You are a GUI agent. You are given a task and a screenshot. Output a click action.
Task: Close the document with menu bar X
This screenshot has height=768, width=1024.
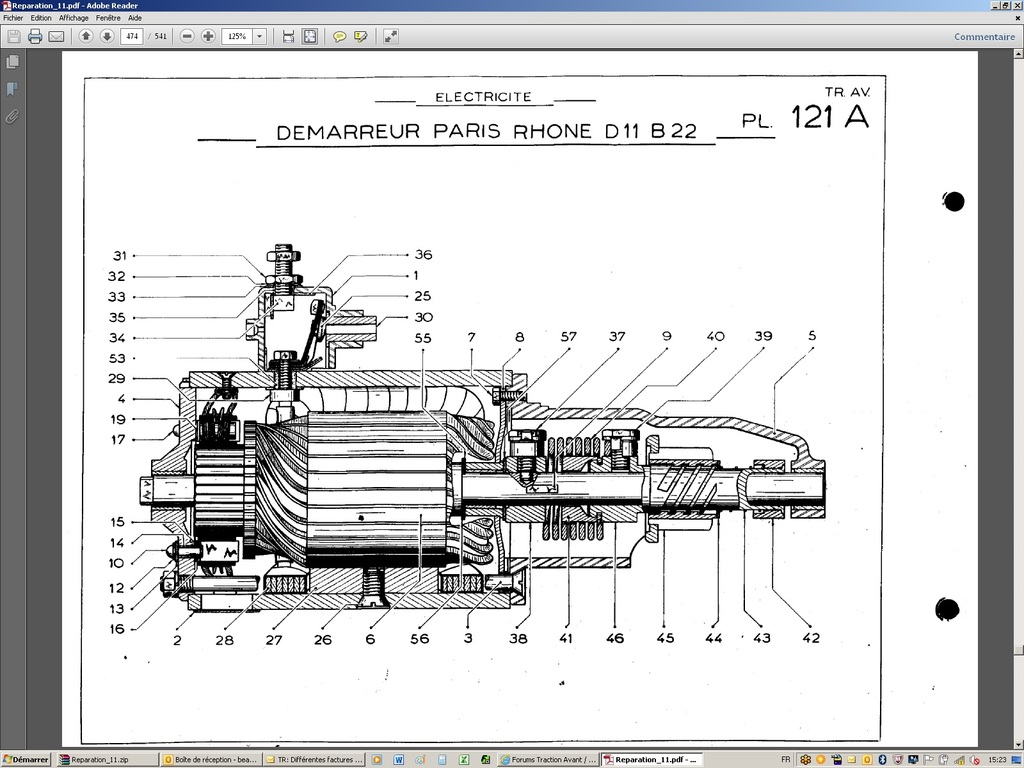click(1018, 18)
